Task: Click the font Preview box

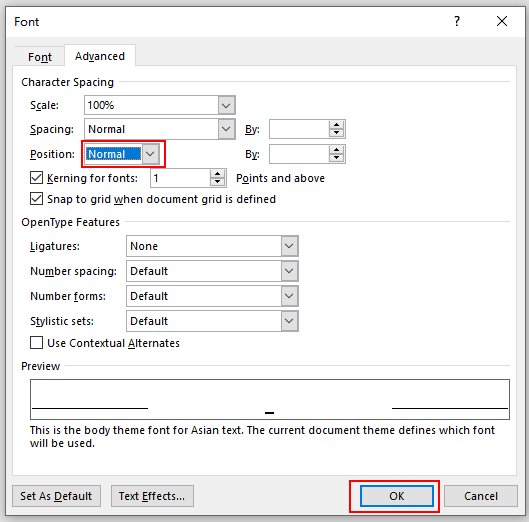Action: point(270,399)
